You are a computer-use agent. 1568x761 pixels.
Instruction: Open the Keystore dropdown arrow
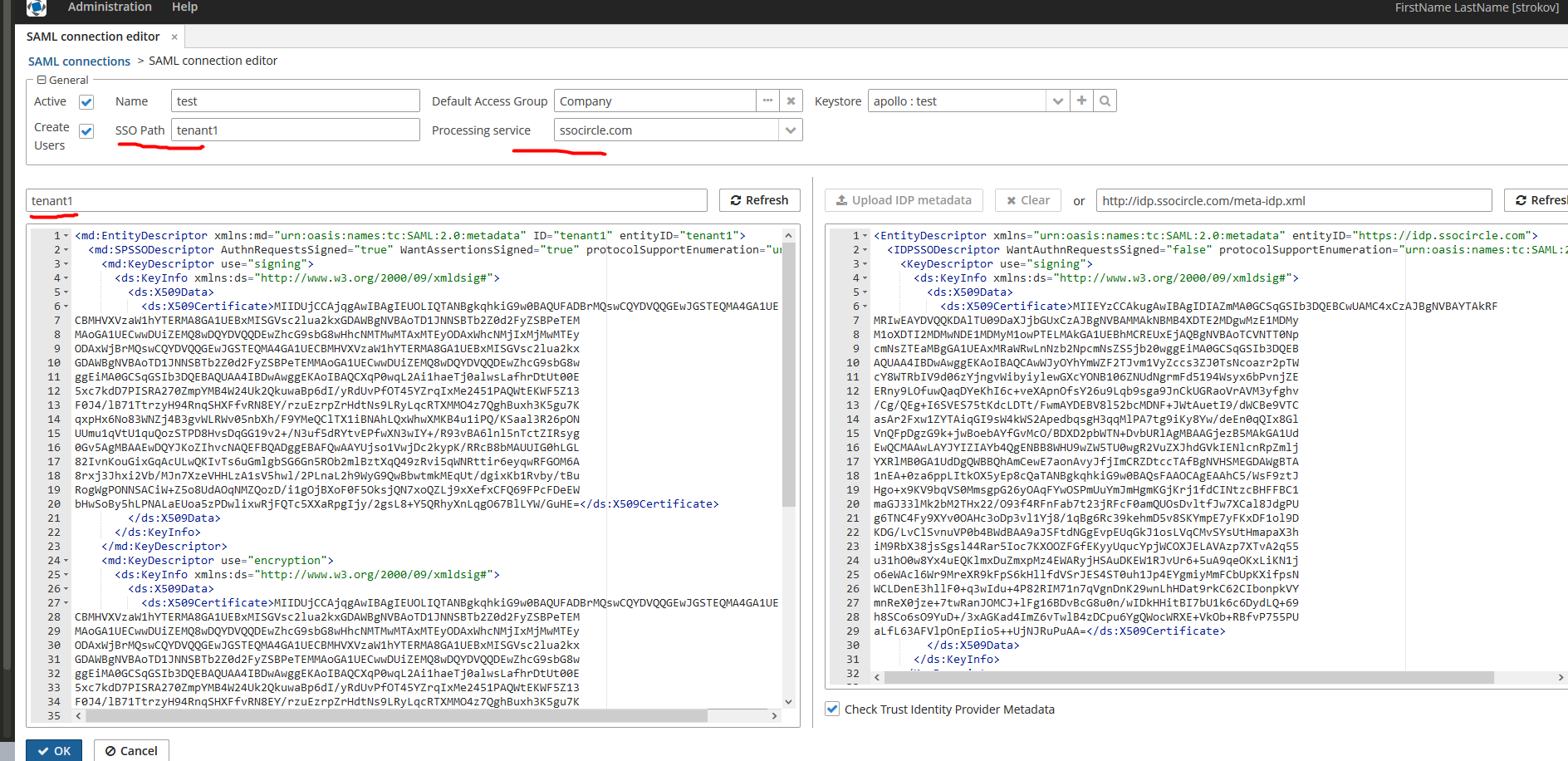tap(1058, 101)
